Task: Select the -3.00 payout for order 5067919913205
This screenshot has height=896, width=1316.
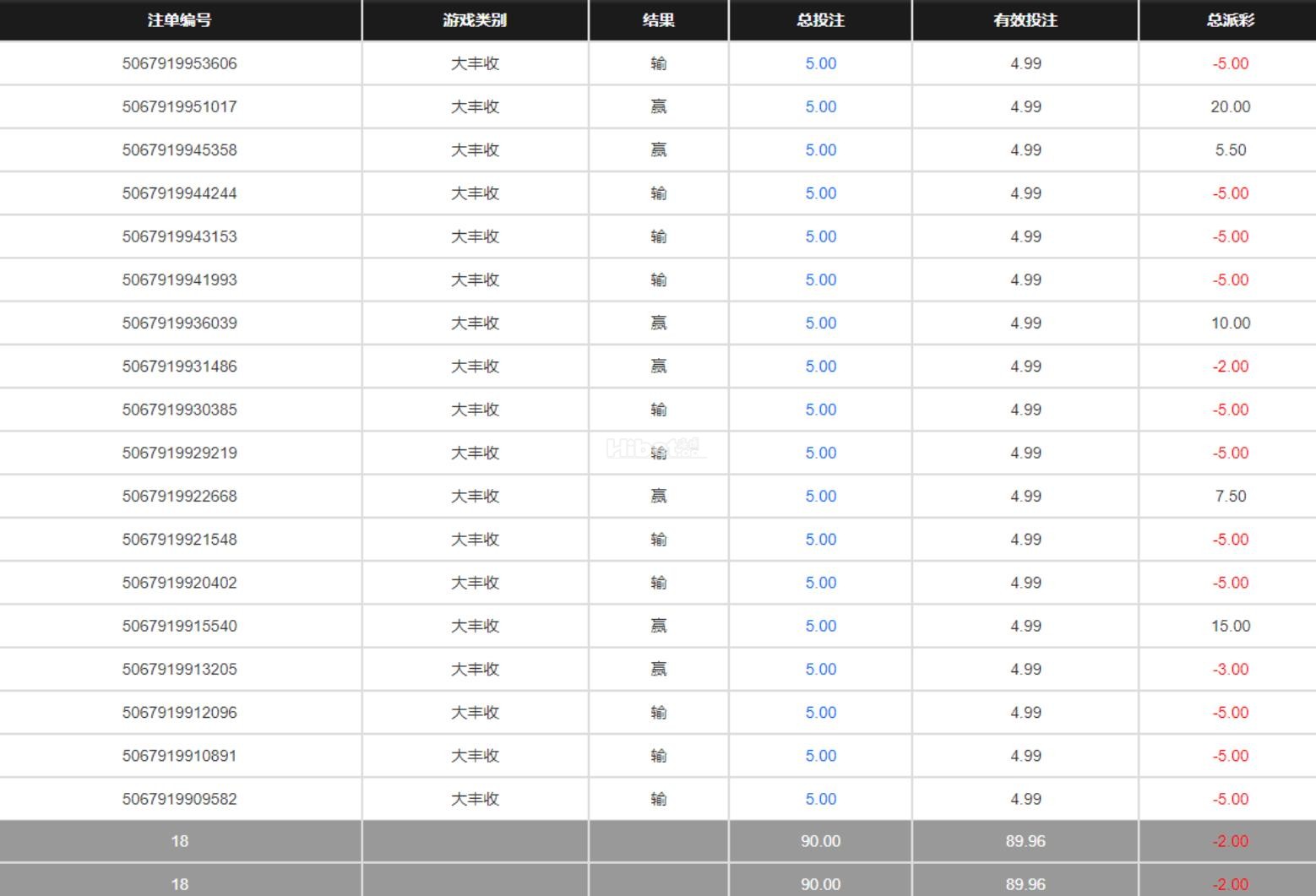Action: [x=1230, y=669]
